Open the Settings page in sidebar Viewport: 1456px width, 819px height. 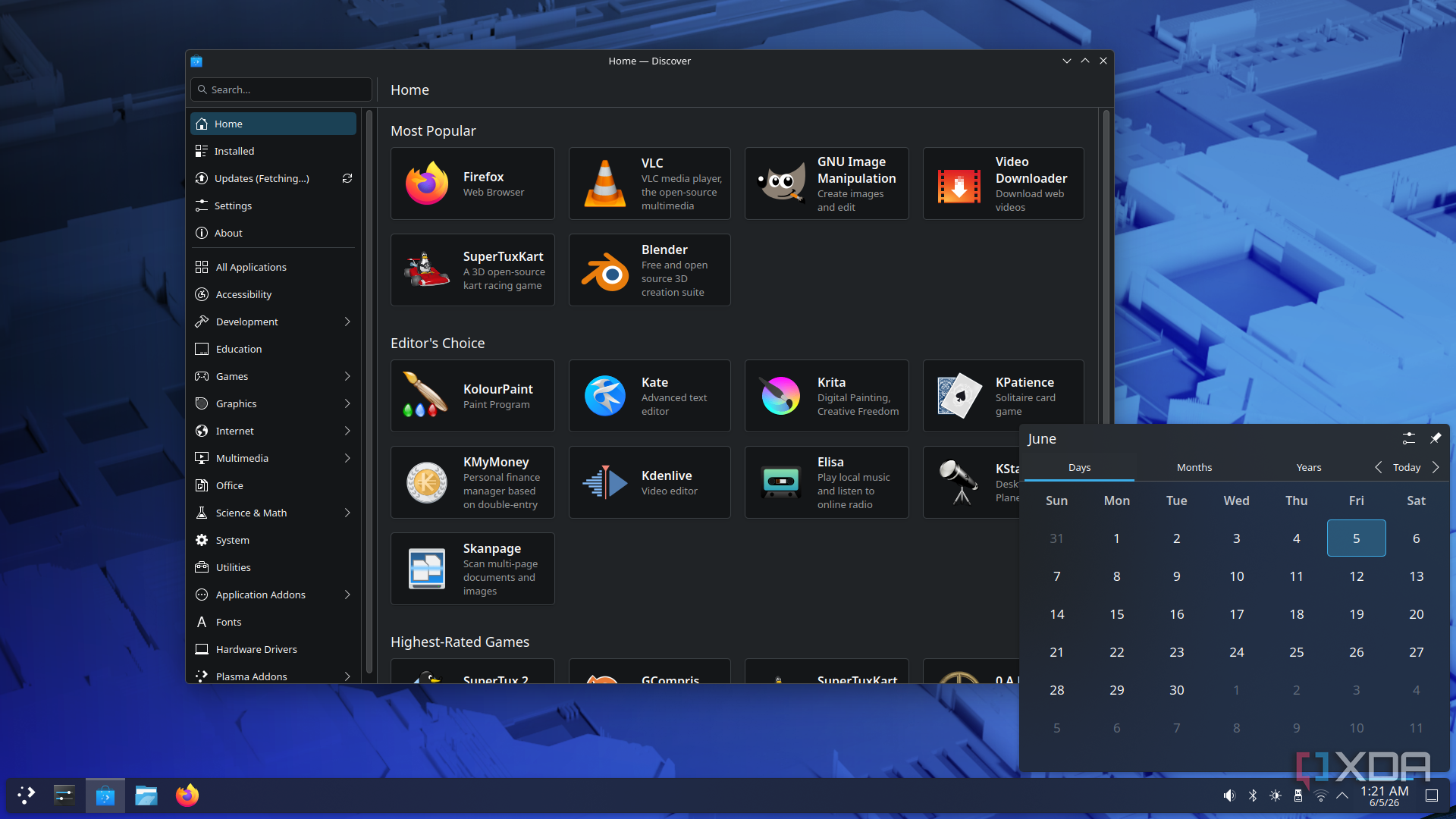pos(273,206)
